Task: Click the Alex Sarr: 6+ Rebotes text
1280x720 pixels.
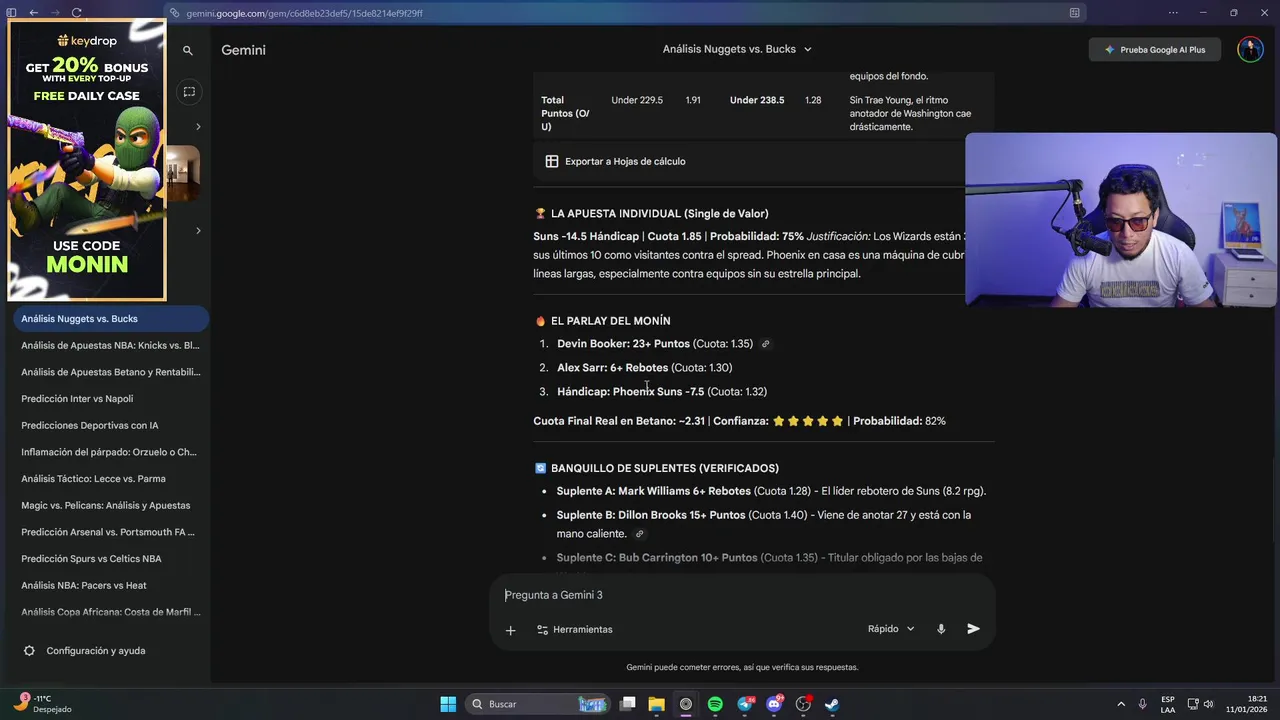Action: pos(612,368)
